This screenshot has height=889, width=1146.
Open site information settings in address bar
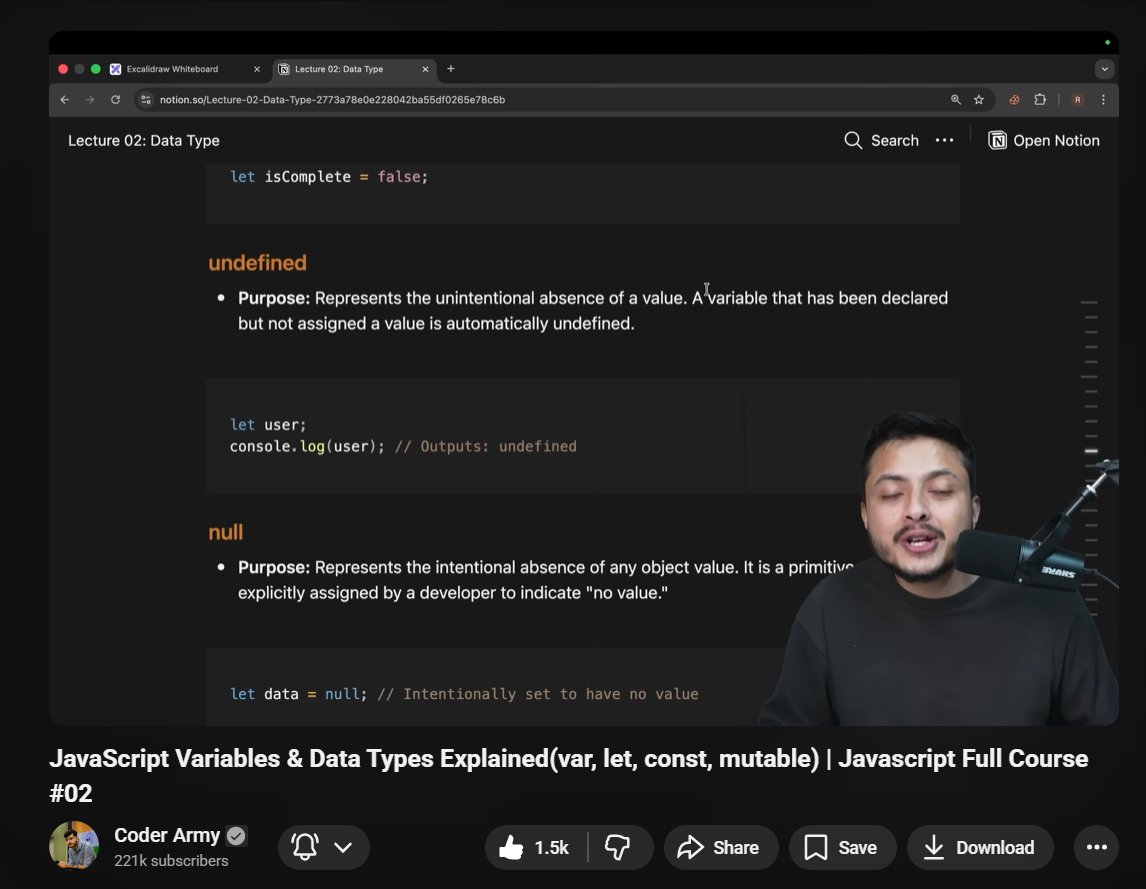coord(146,100)
